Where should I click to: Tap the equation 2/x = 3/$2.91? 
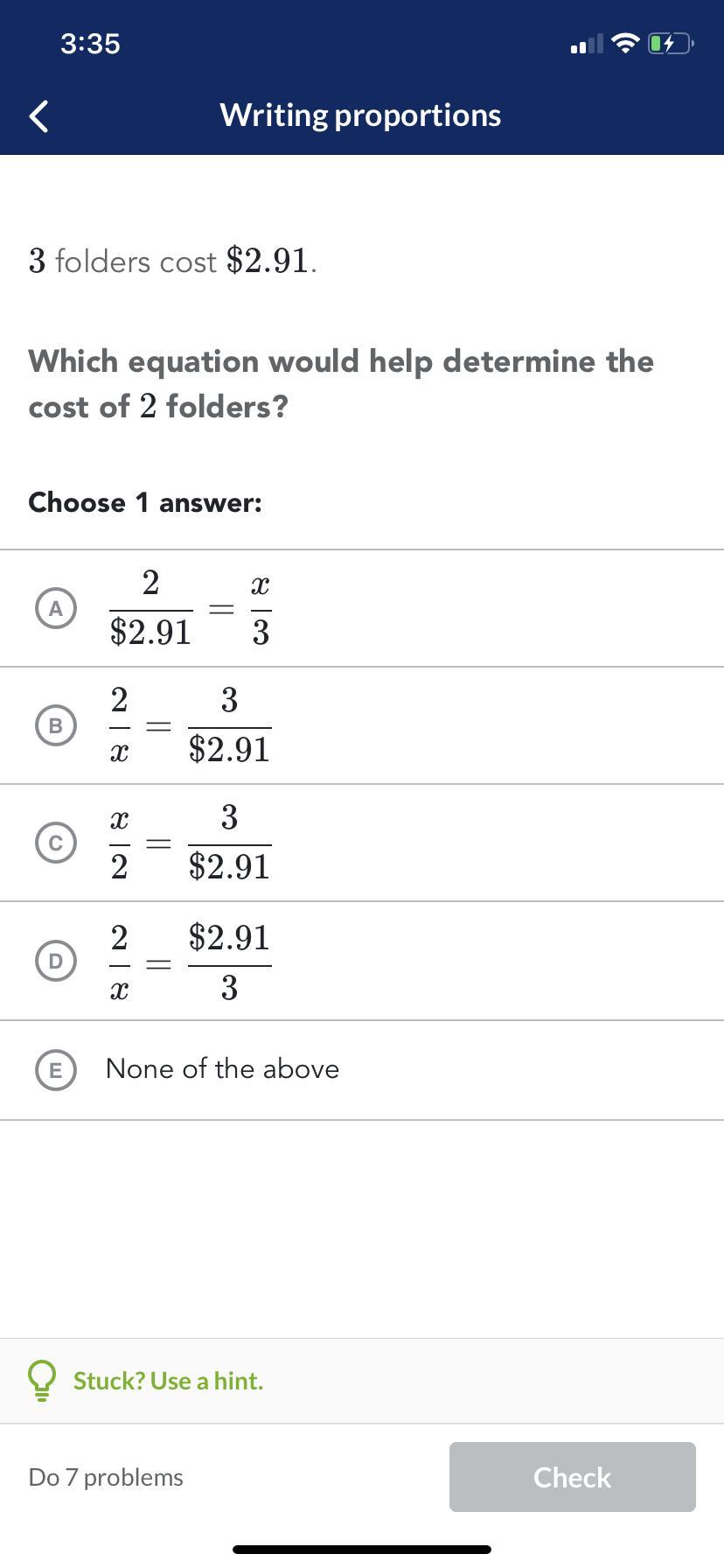pos(191,725)
